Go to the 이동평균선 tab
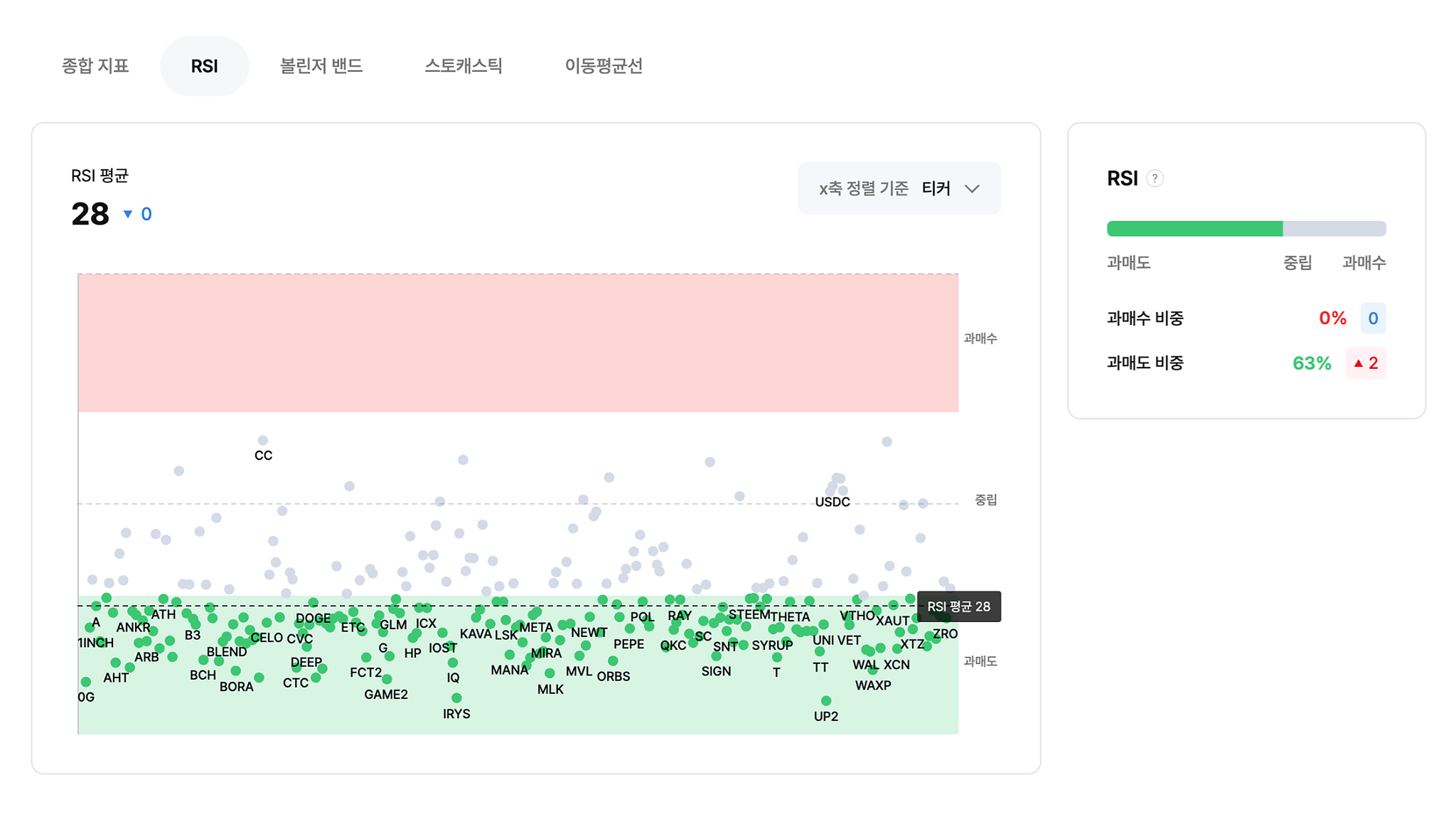Screen dimensions: 1456x819 (x=604, y=66)
